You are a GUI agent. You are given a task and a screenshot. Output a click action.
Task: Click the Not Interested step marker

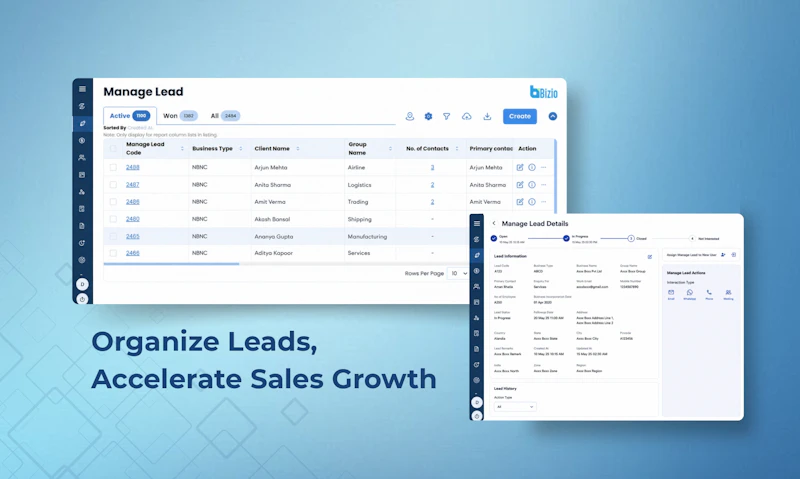[692, 238]
